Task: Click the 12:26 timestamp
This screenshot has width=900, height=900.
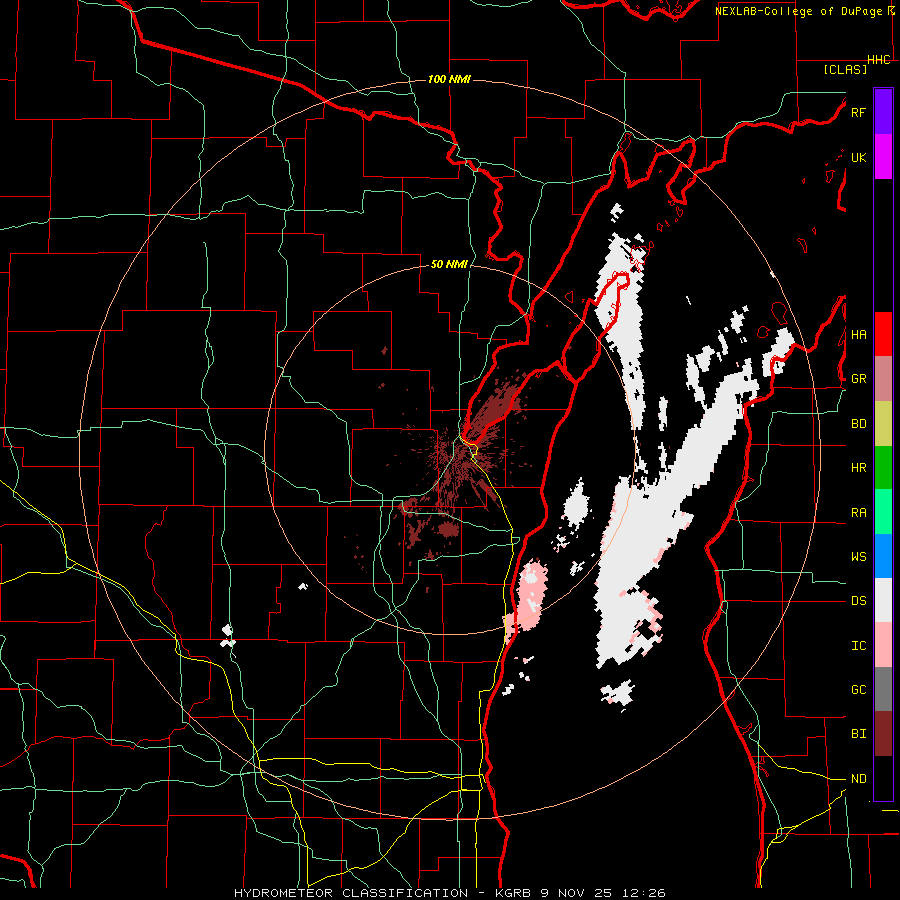Action: [643, 893]
